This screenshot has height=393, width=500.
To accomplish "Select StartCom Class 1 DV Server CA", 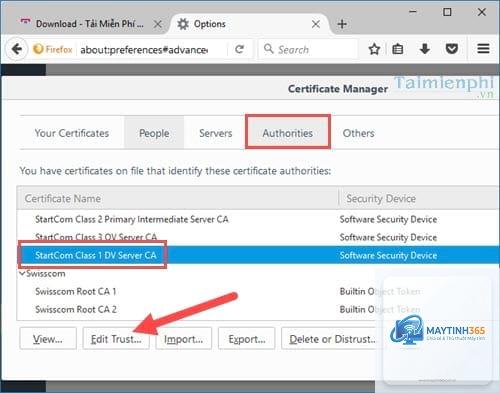I will point(96,255).
